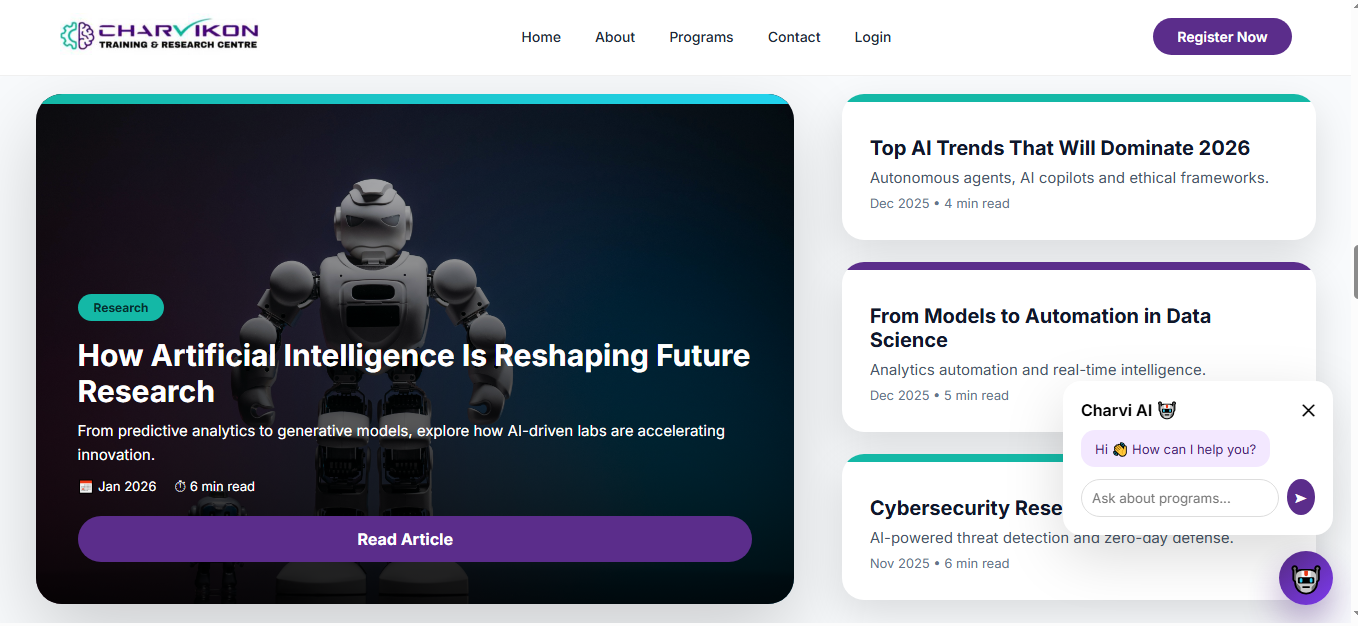This screenshot has height=626, width=1358.
Task: Close the Charvi AI chat popup
Action: [1308, 411]
